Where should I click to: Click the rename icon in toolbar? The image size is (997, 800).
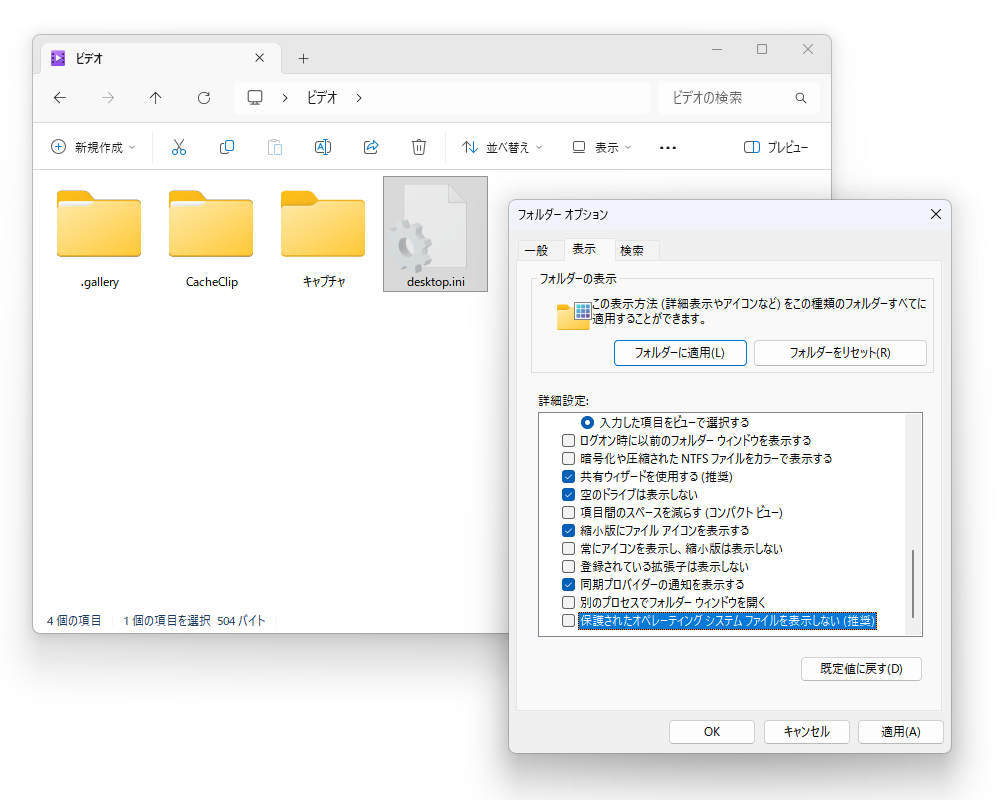click(323, 148)
